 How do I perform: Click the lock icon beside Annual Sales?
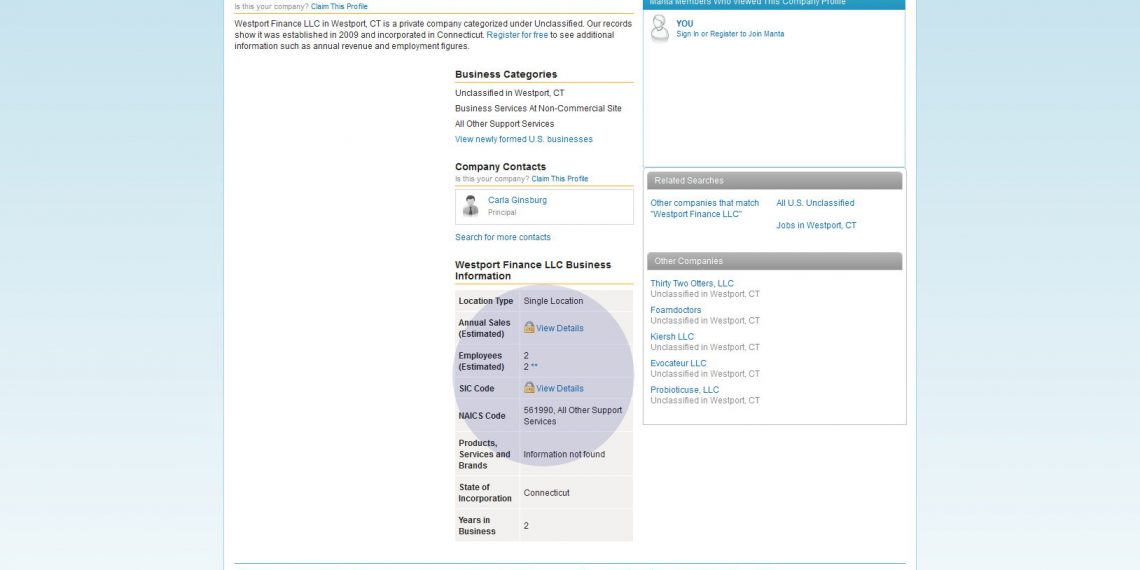(x=529, y=328)
